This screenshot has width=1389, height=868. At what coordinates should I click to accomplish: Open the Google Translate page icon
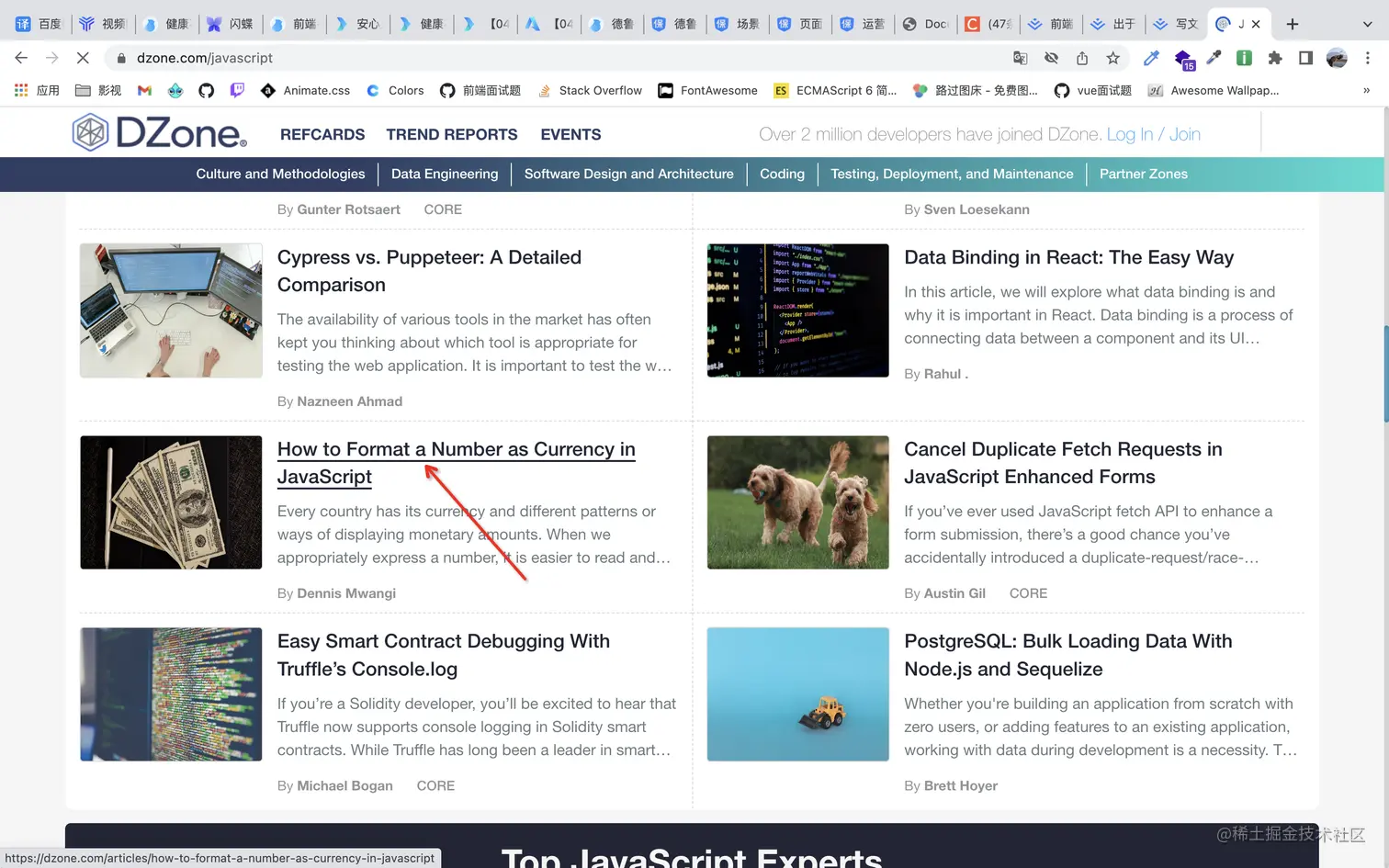tap(1021, 58)
